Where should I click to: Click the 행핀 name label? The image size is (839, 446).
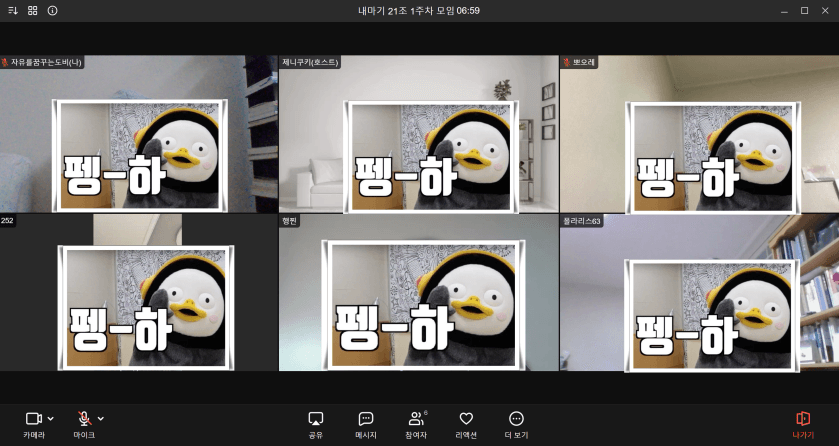pos(289,221)
